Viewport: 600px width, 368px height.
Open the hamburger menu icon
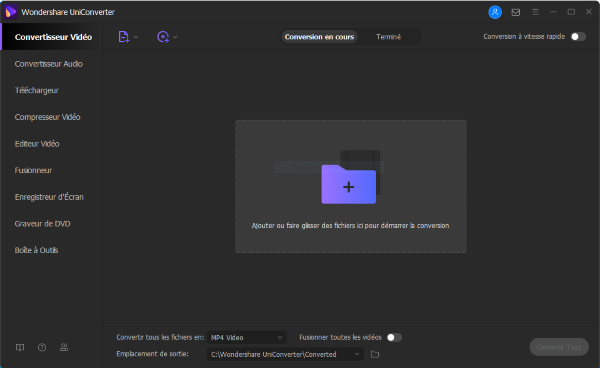(x=535, y=12)
